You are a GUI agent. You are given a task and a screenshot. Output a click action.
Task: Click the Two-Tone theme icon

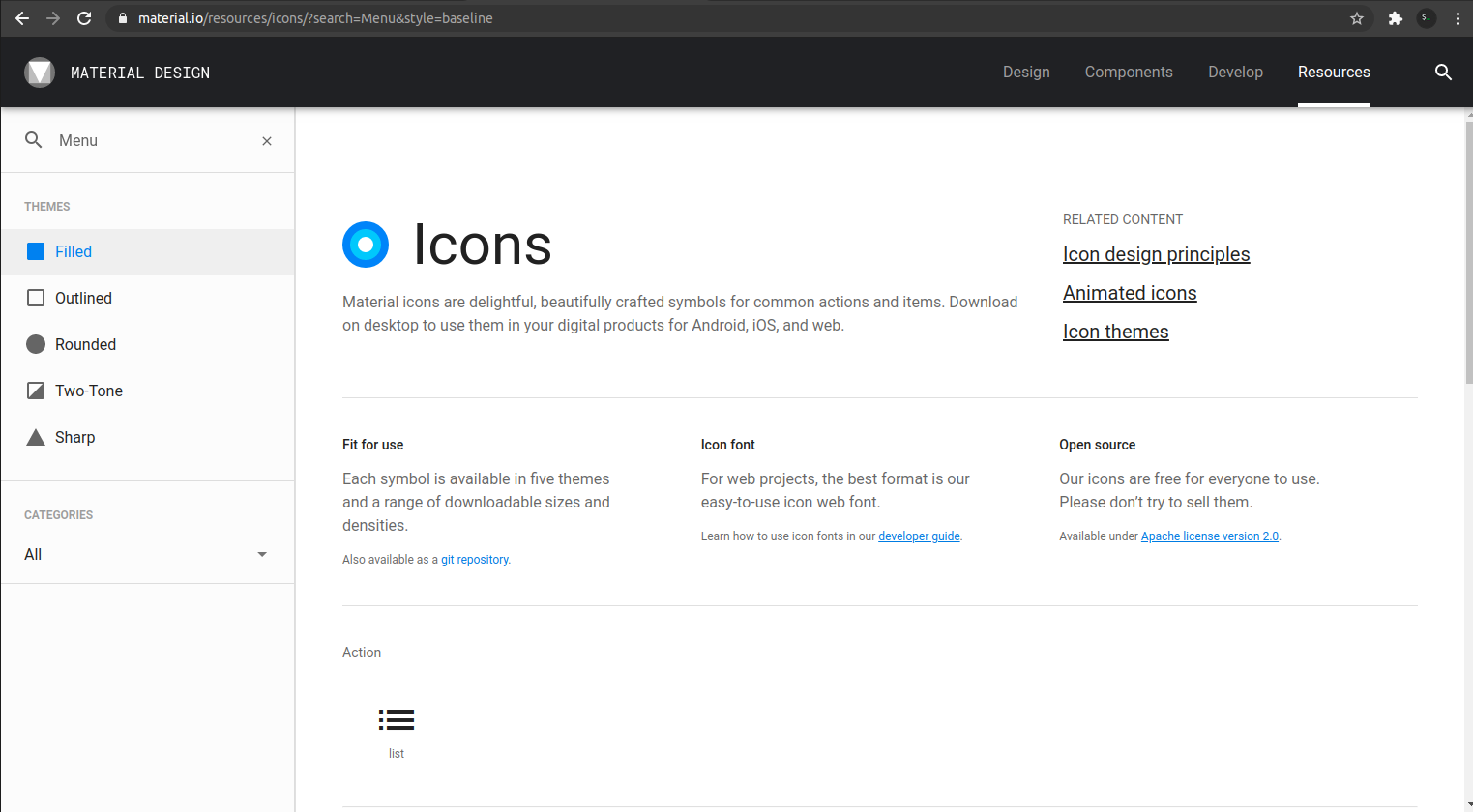pos(36,391)
